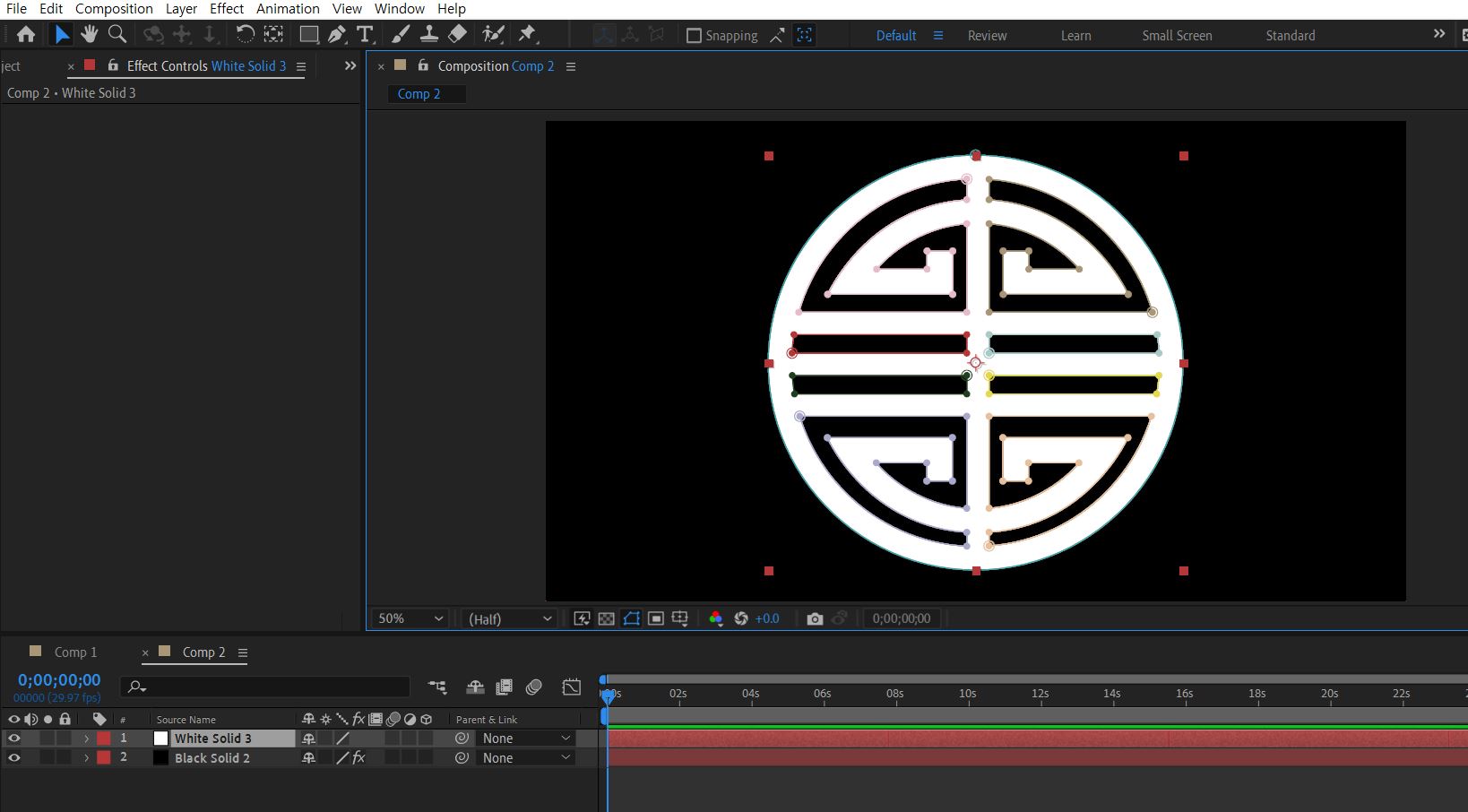Viewport: 1468px width, 812px height.
Task: Toggle visibility of the Black Solid 2 layer
Action: [13, 758]
